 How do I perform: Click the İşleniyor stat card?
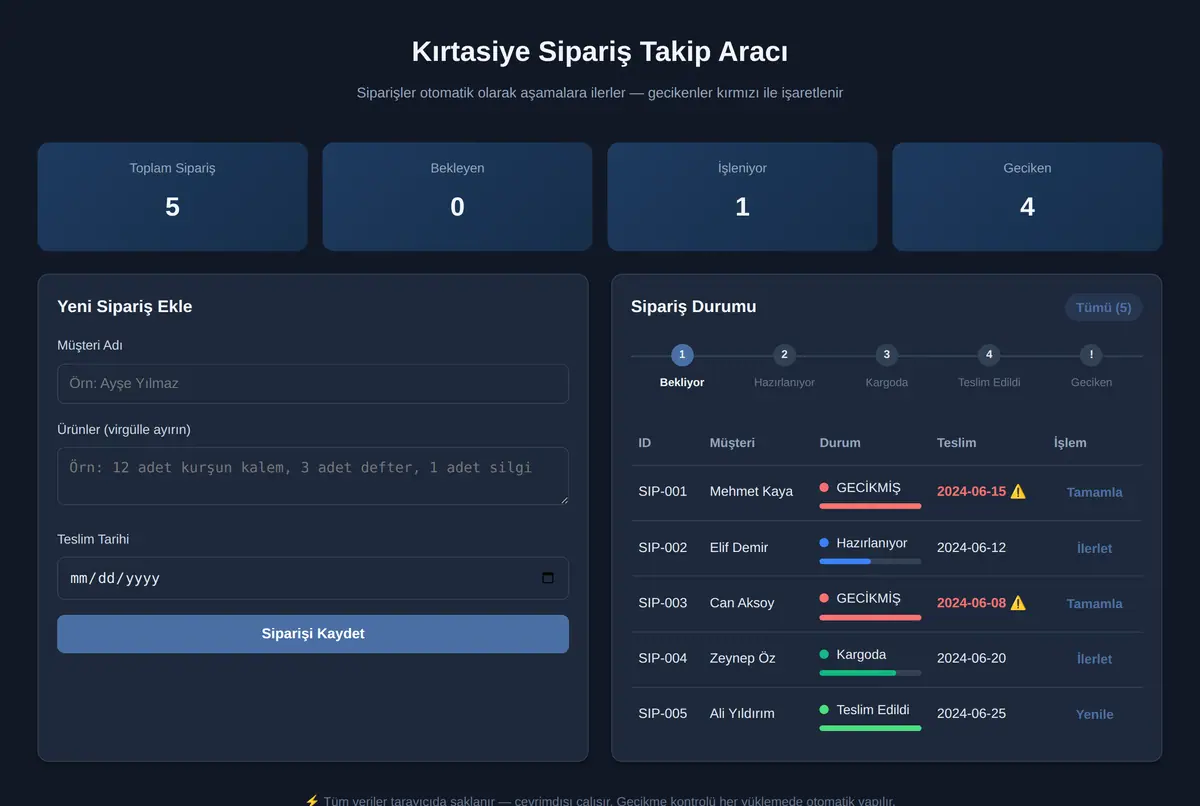742,196
